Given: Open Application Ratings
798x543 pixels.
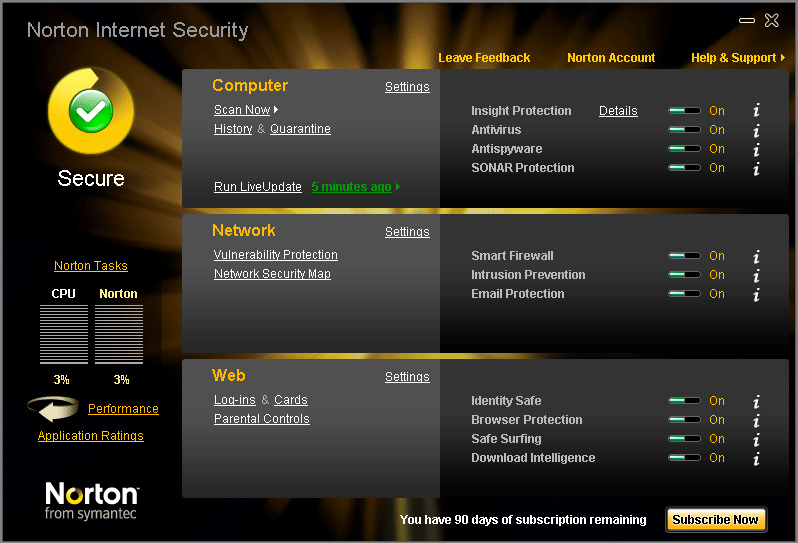Looking at the screenshot, I should 91,436.
